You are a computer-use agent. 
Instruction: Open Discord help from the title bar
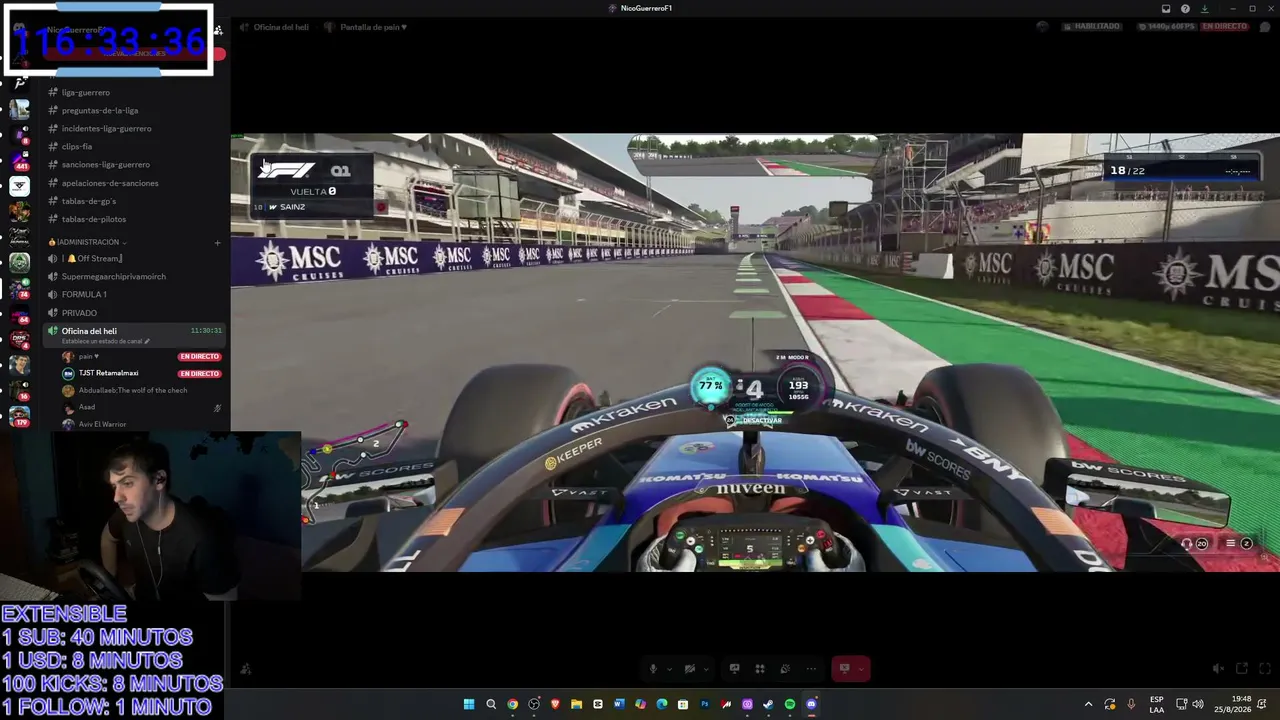coord(1185,9)
